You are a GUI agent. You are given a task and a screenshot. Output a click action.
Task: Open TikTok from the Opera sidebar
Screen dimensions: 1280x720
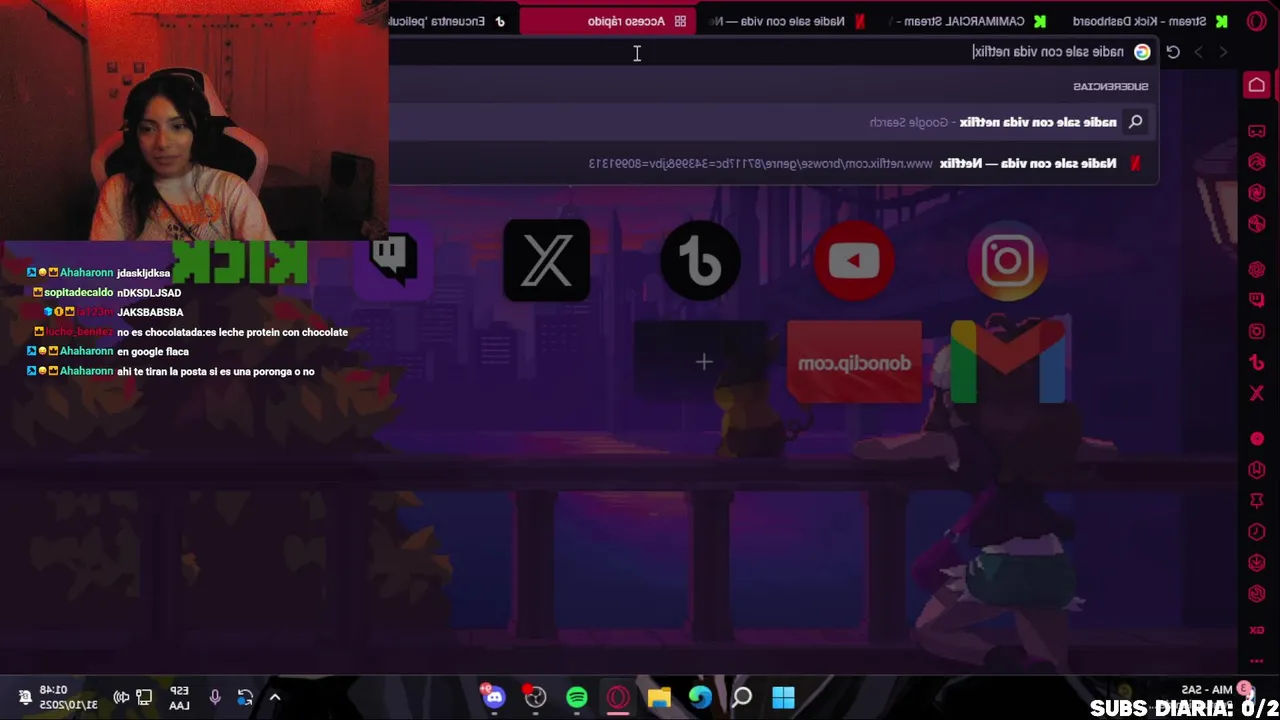pyautogui.click(x=1257, y=362)
